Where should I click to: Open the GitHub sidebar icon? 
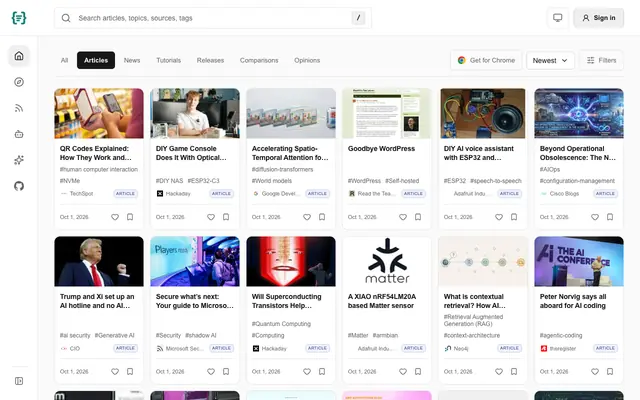tap(19, 186)
